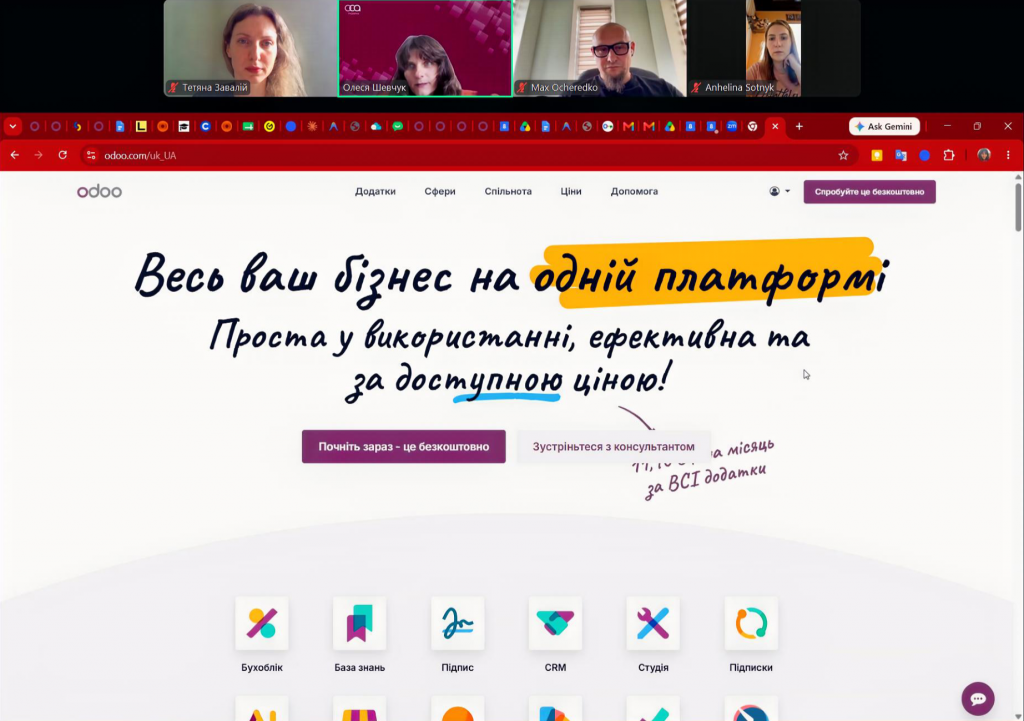Open the Google Translate extension

tap(901, 155)
